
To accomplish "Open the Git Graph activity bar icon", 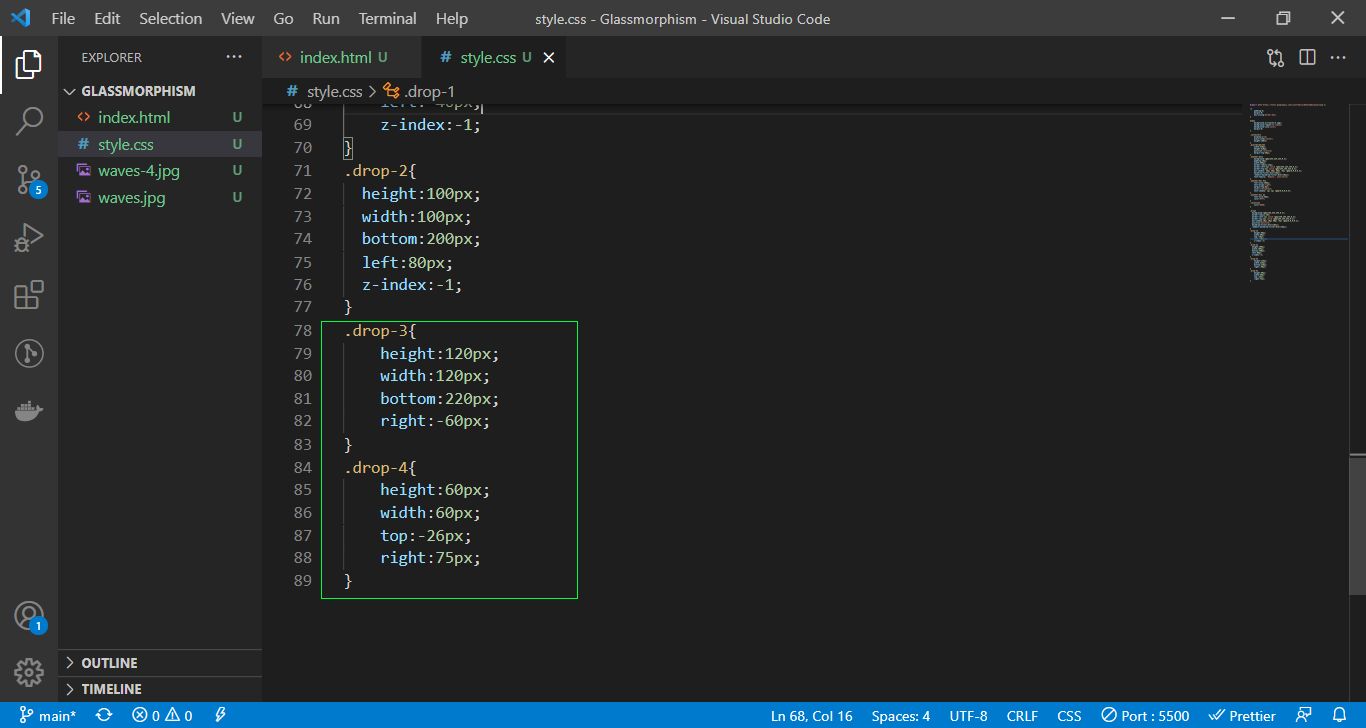I will tap(29, 353).
